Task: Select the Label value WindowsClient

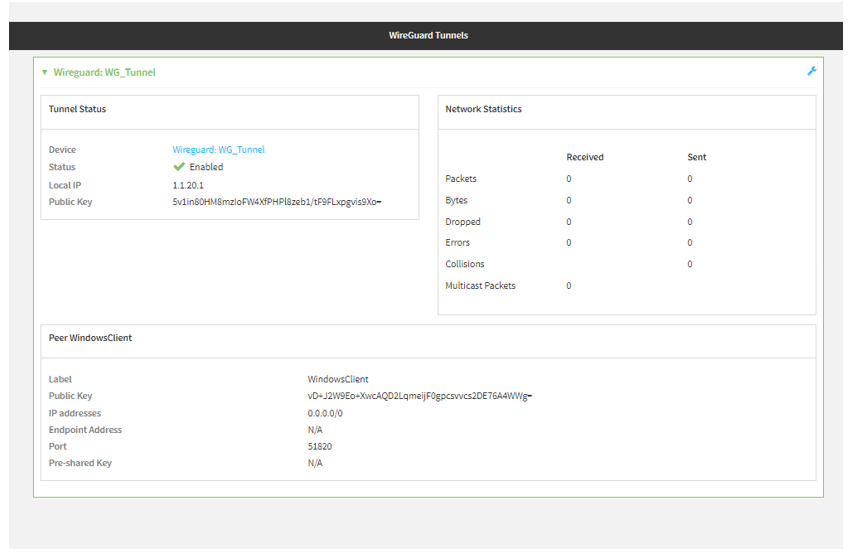Action: click(x=338, y=379)
